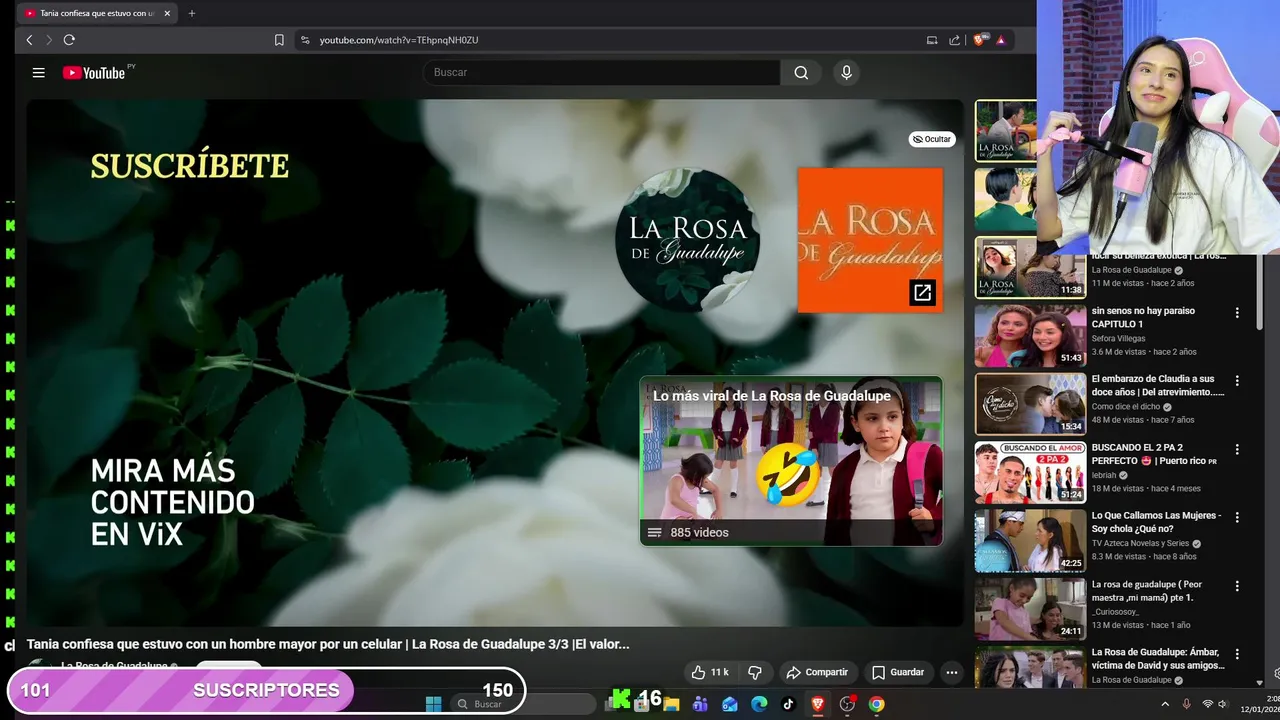Open TikTok from the taskbar
The height and width of the screenshot is (720, 1280).
click(788, 704)
